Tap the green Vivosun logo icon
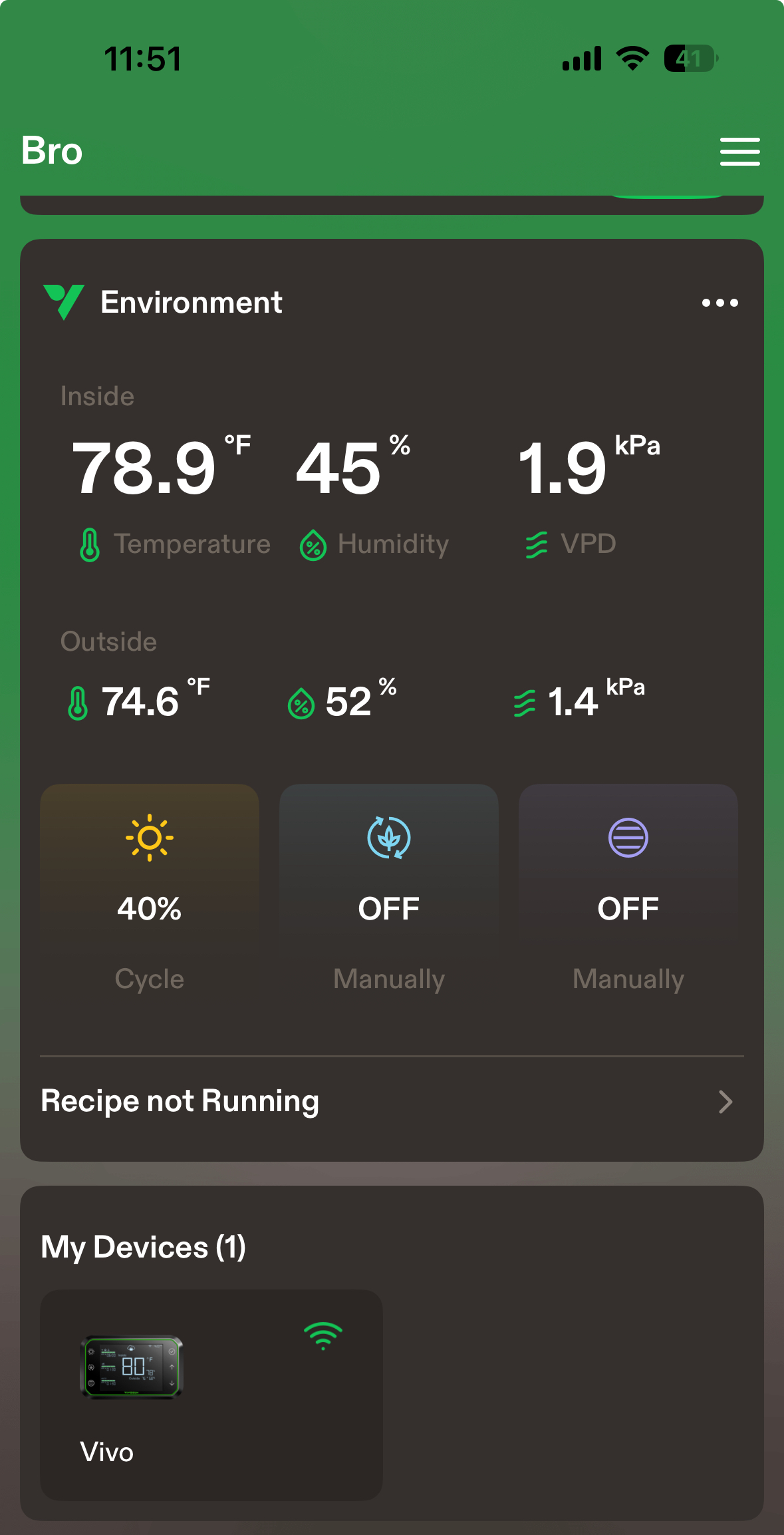Viewport: 784px width, 1535px height. pyautogui.click(x=64, y=301)
